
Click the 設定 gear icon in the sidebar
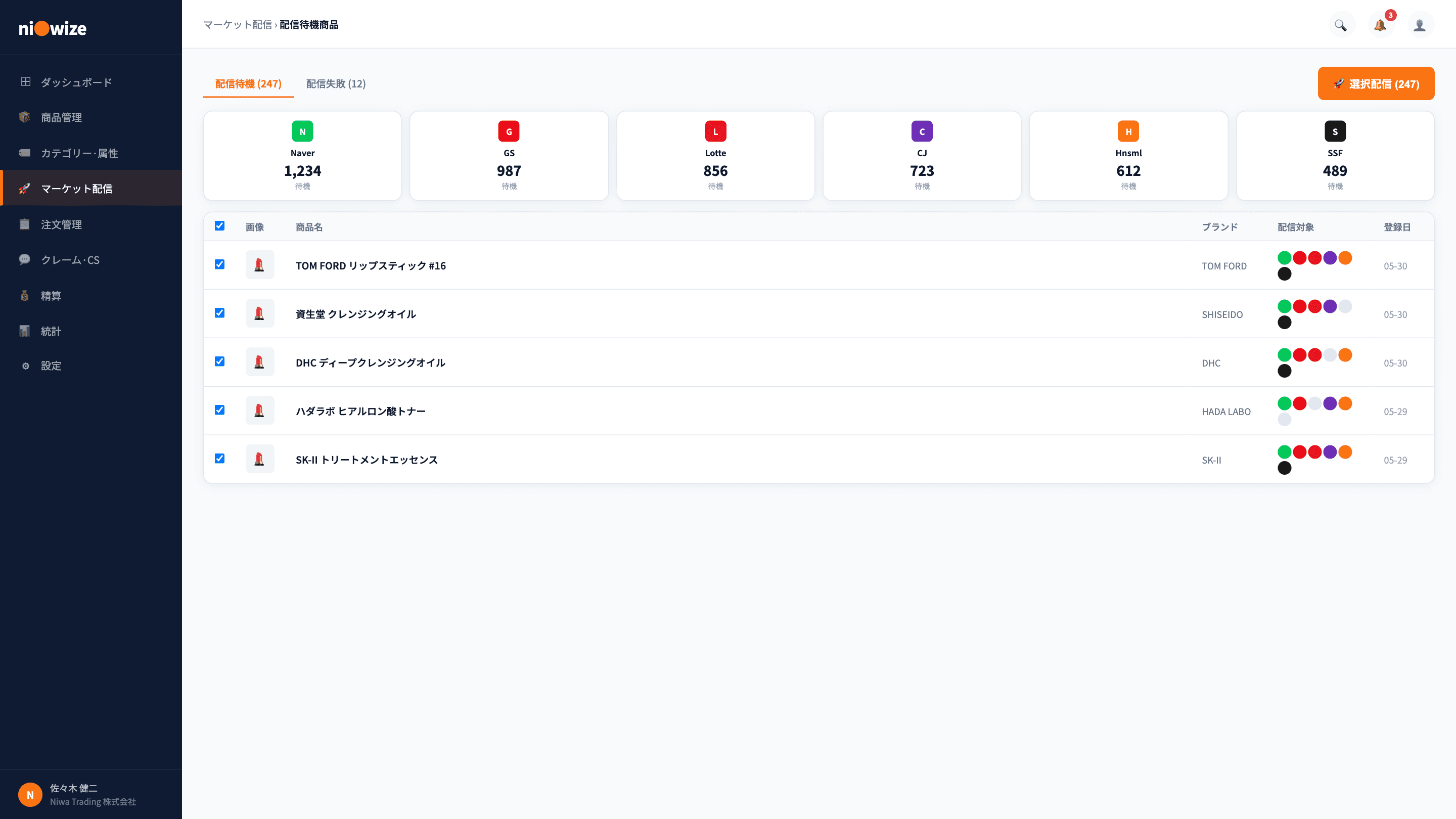click(x=25, y=366)
